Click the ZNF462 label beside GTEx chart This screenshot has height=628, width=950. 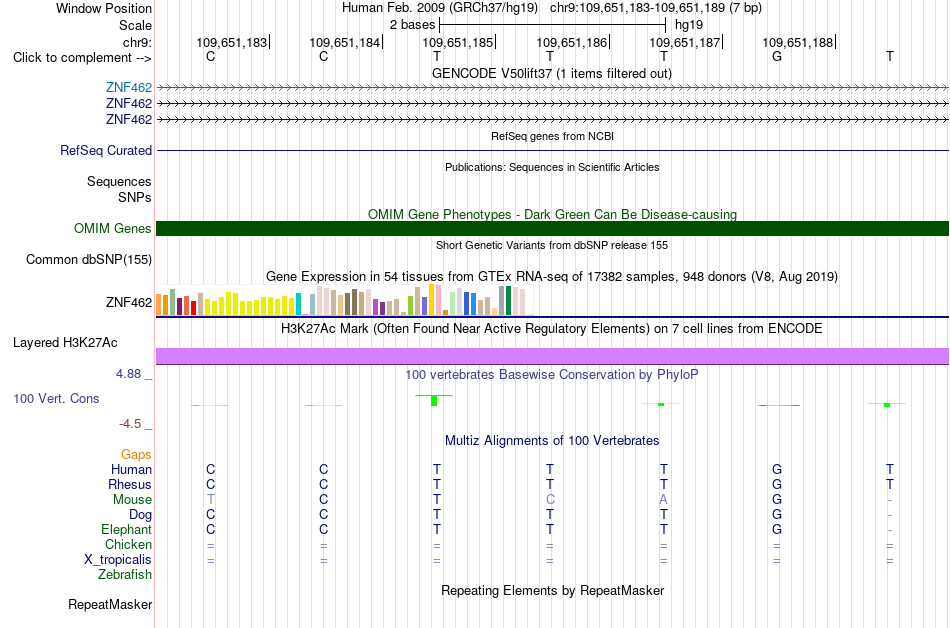tap(128, 302)
